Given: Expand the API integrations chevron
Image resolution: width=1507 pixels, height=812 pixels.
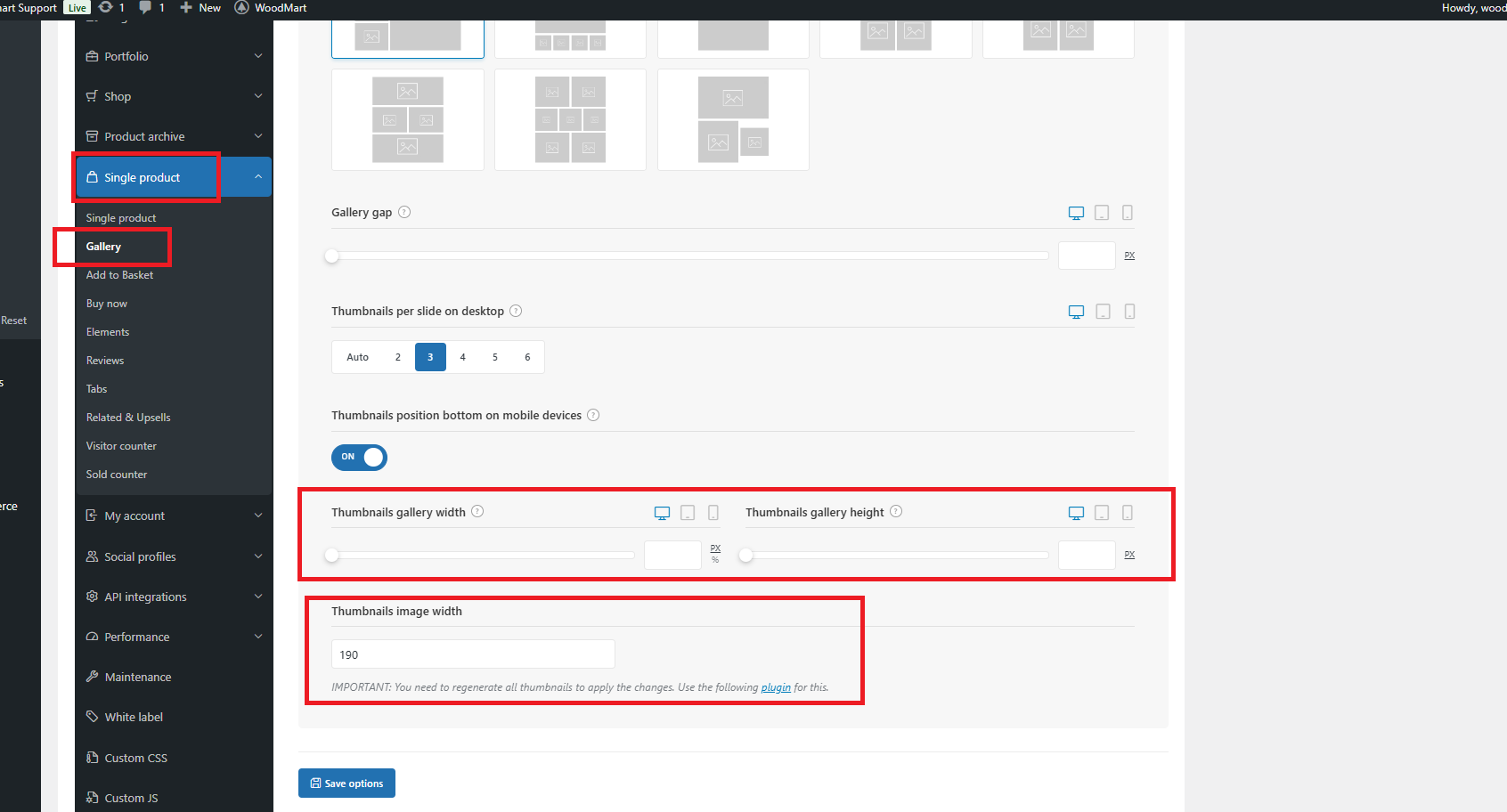Looking at the screenshot, I should point(258,597).
